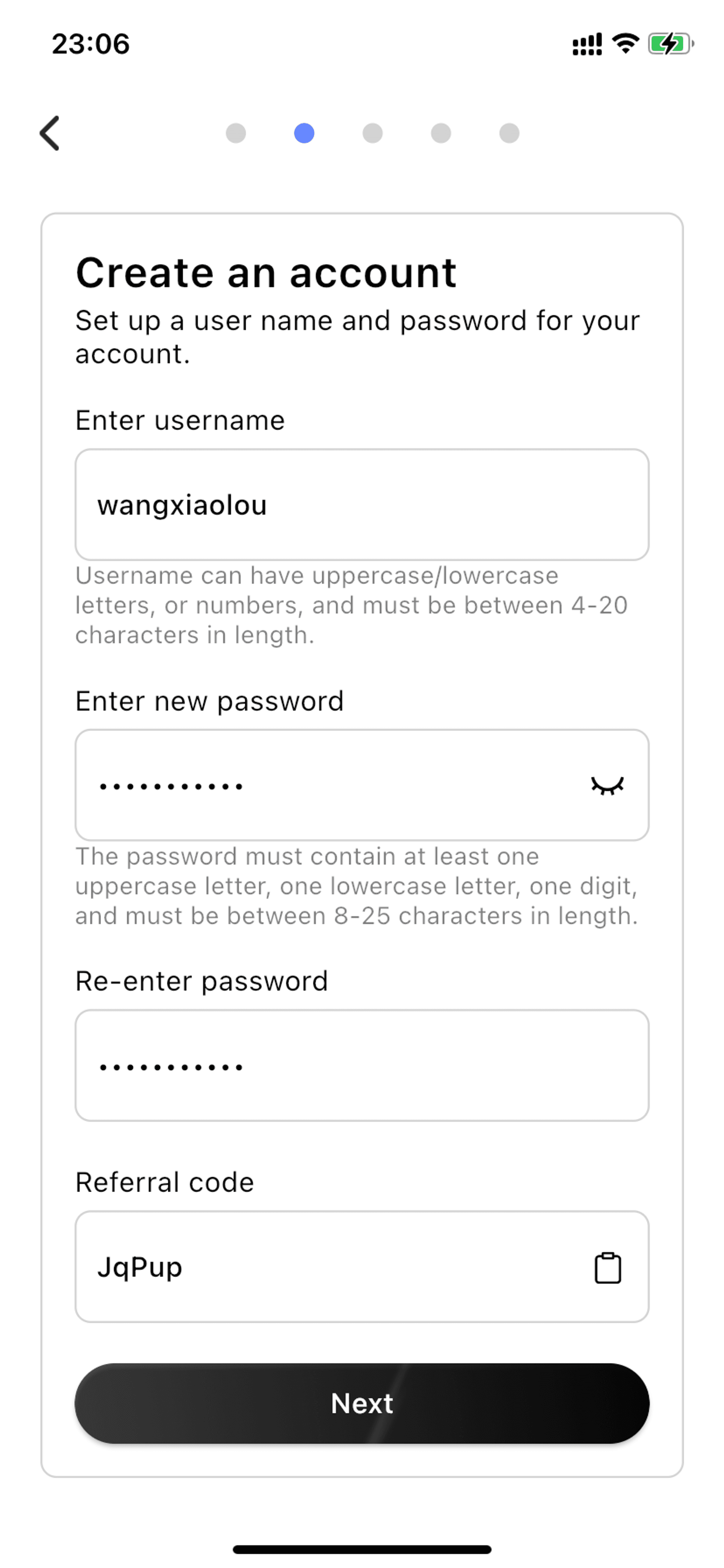Screen dimensions: 724x1568
Task: Select the first step indicator dot
Action: click(x=235, y=133)
